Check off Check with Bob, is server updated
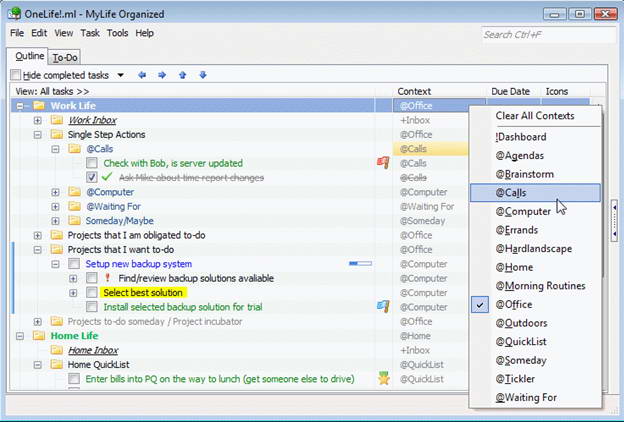The image size is (624, 422). coord(92,163)
